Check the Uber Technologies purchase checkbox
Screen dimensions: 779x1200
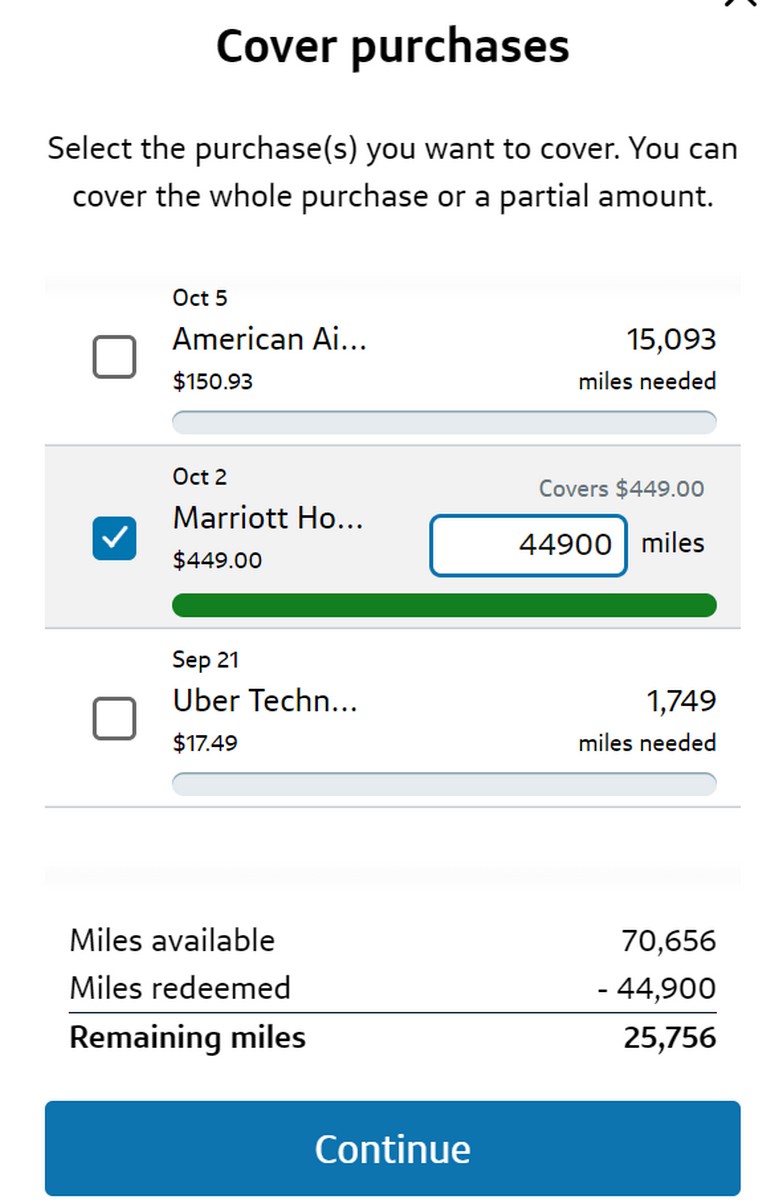(113, 718)
